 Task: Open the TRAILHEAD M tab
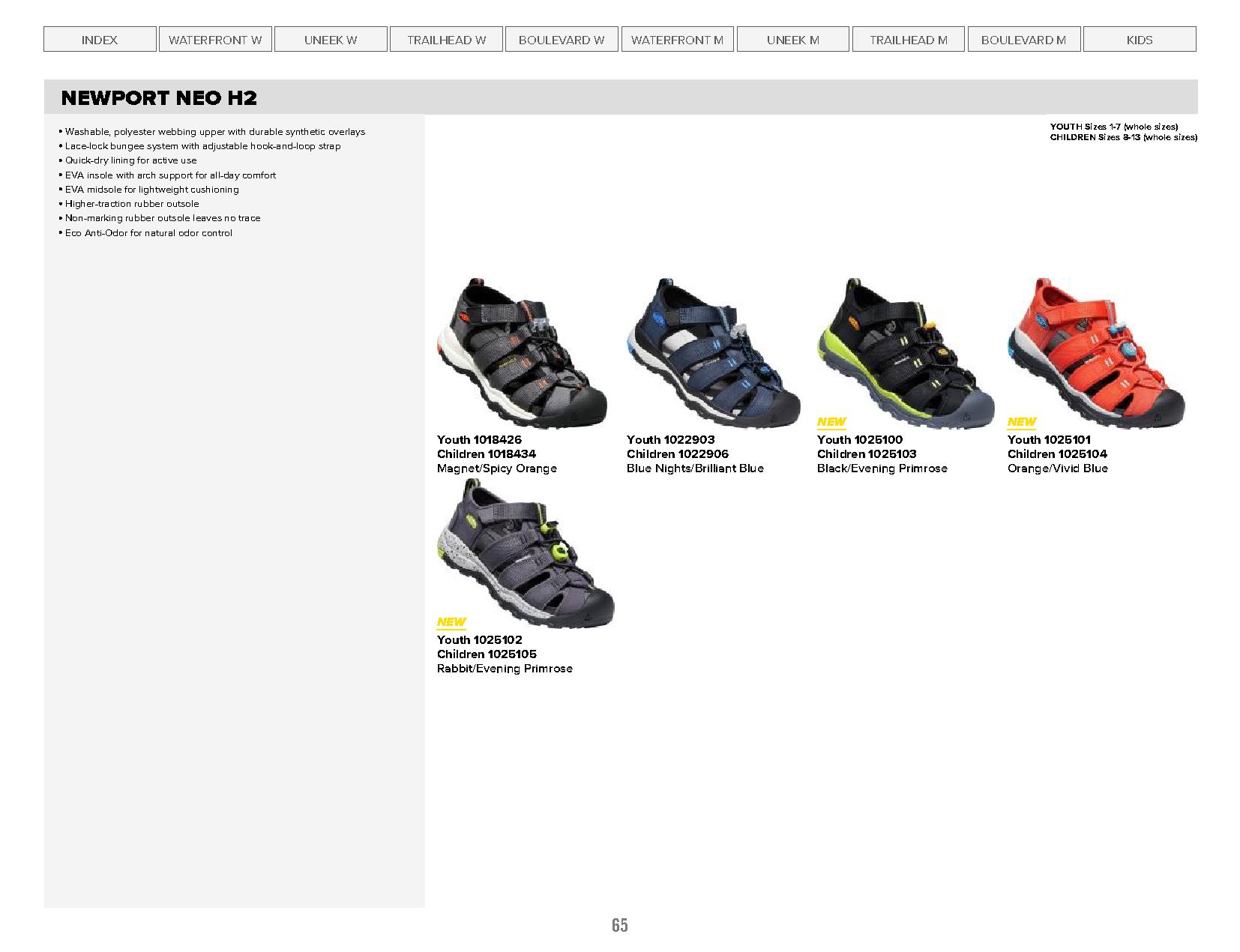tap(909, 40)
